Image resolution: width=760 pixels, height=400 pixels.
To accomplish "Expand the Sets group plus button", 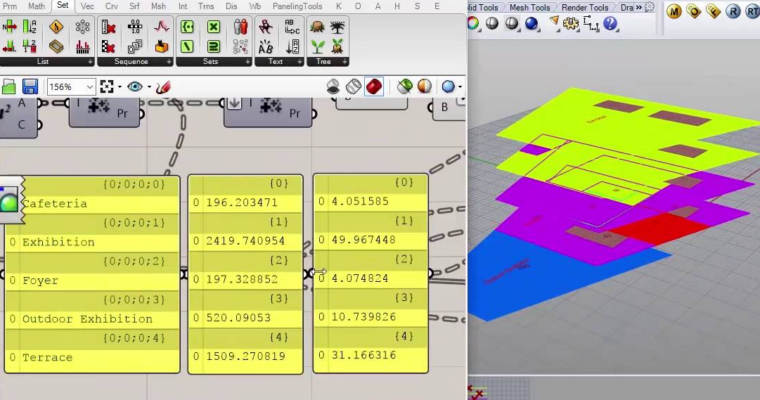I will pyautogui.click(x=248, y=62).
